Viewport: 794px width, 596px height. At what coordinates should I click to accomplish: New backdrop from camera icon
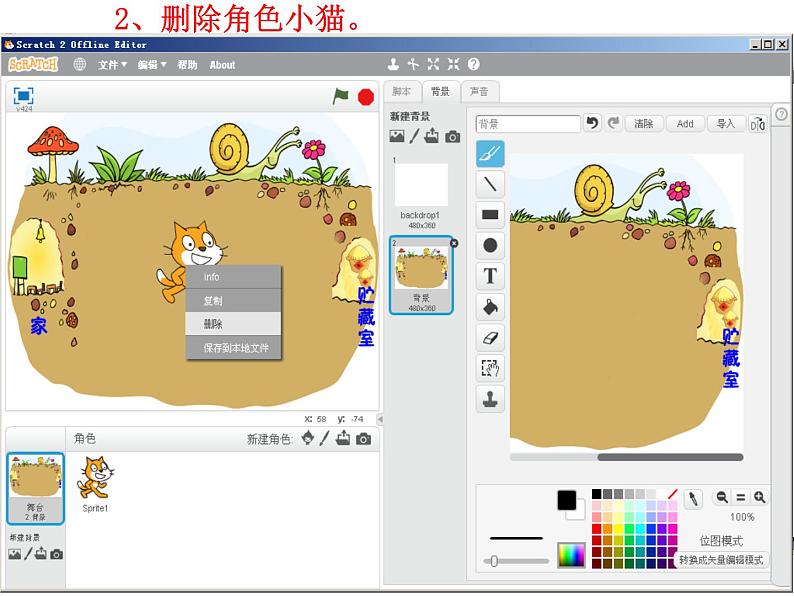453,137
